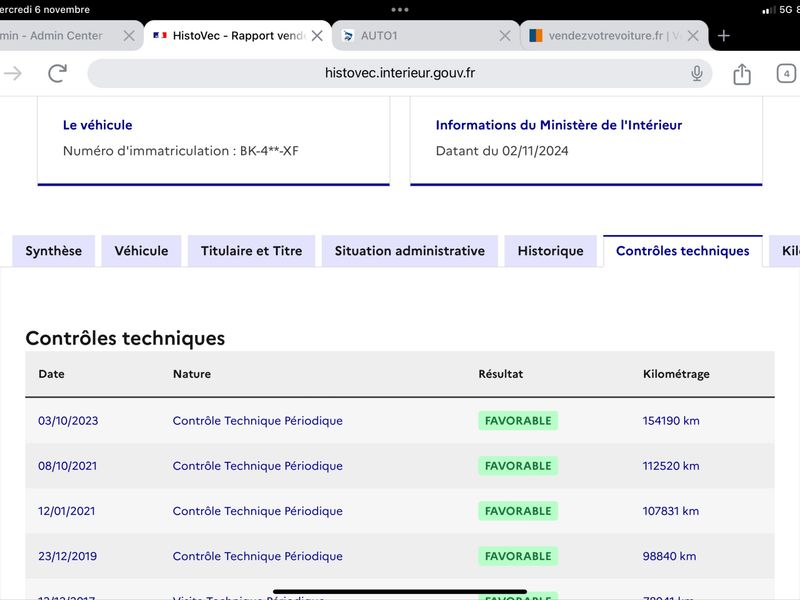
Task: Go forward with the arrow icon
Action: coord(13,73)
